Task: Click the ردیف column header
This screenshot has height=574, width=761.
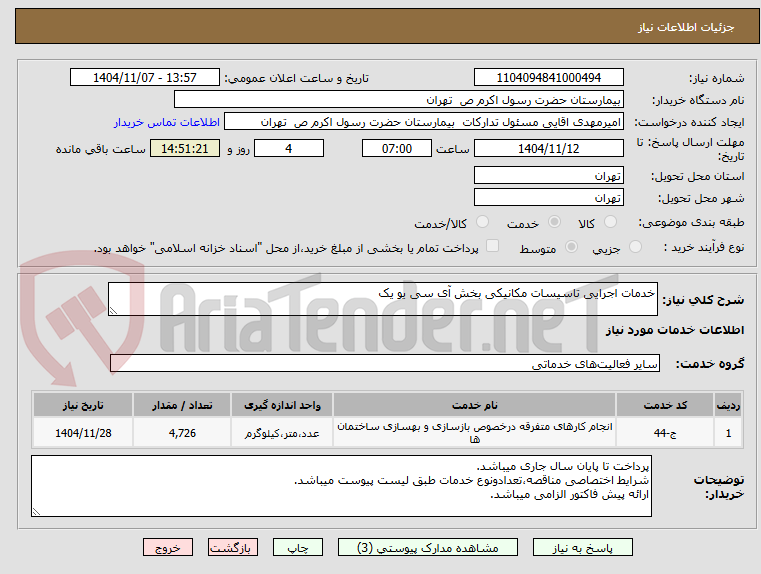Action: pos(728,405)
